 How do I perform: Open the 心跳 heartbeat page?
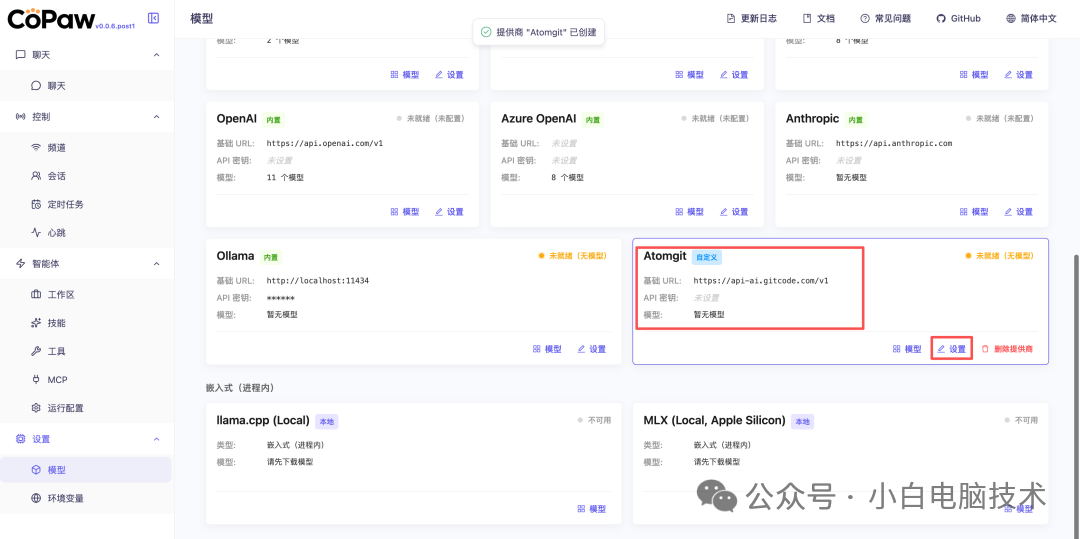click(x=85, y=233)
